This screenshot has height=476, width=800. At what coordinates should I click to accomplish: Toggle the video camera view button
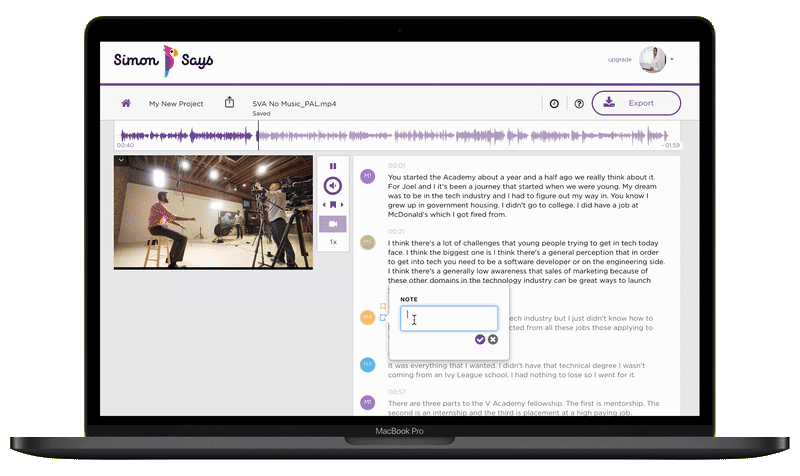tap(333, 224)
